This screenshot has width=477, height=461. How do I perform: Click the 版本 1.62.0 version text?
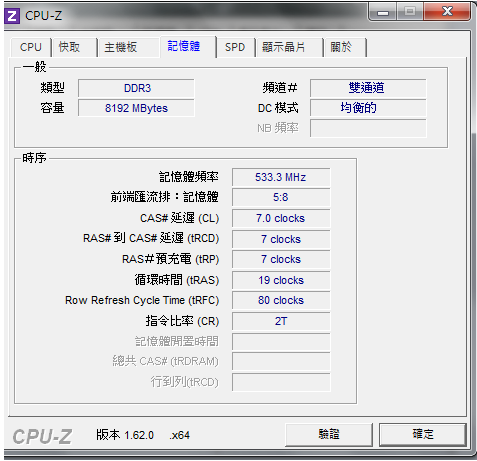pos(125,435)
